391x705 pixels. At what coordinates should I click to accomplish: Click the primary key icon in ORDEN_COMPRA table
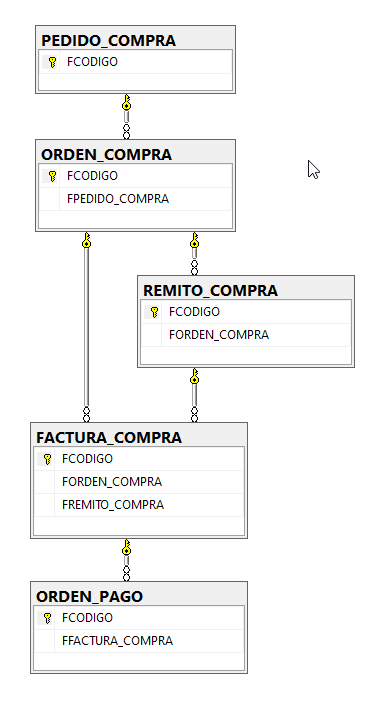tap(52, 176)
